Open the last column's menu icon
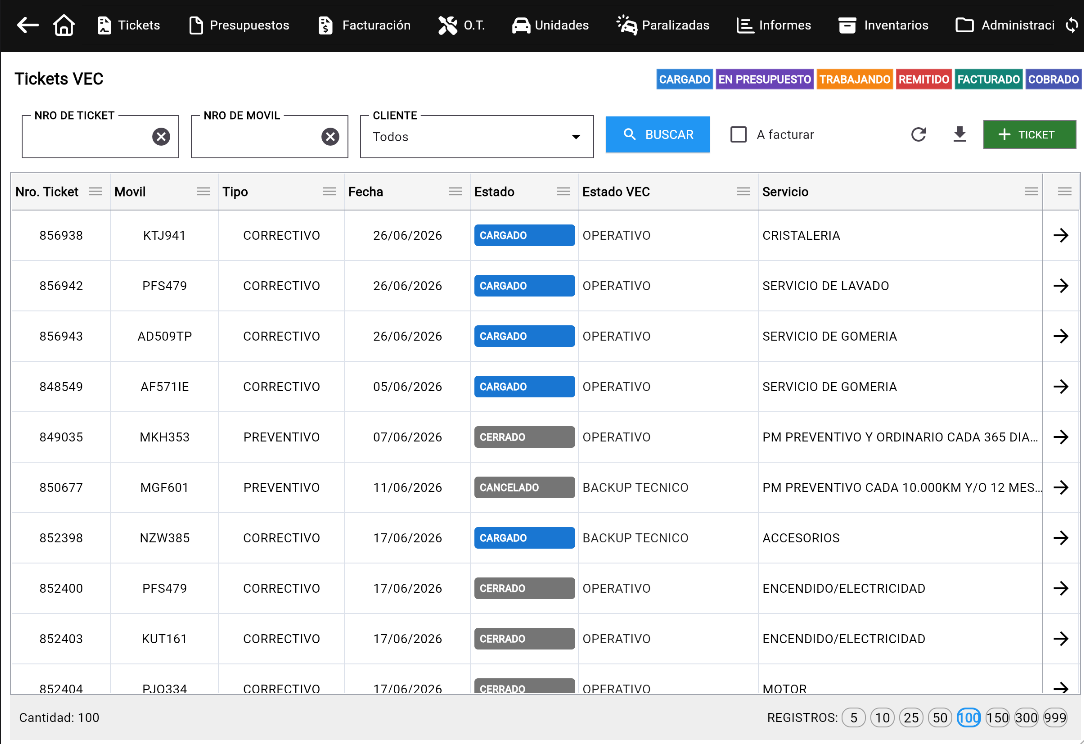 click(x=1065, y=192)
